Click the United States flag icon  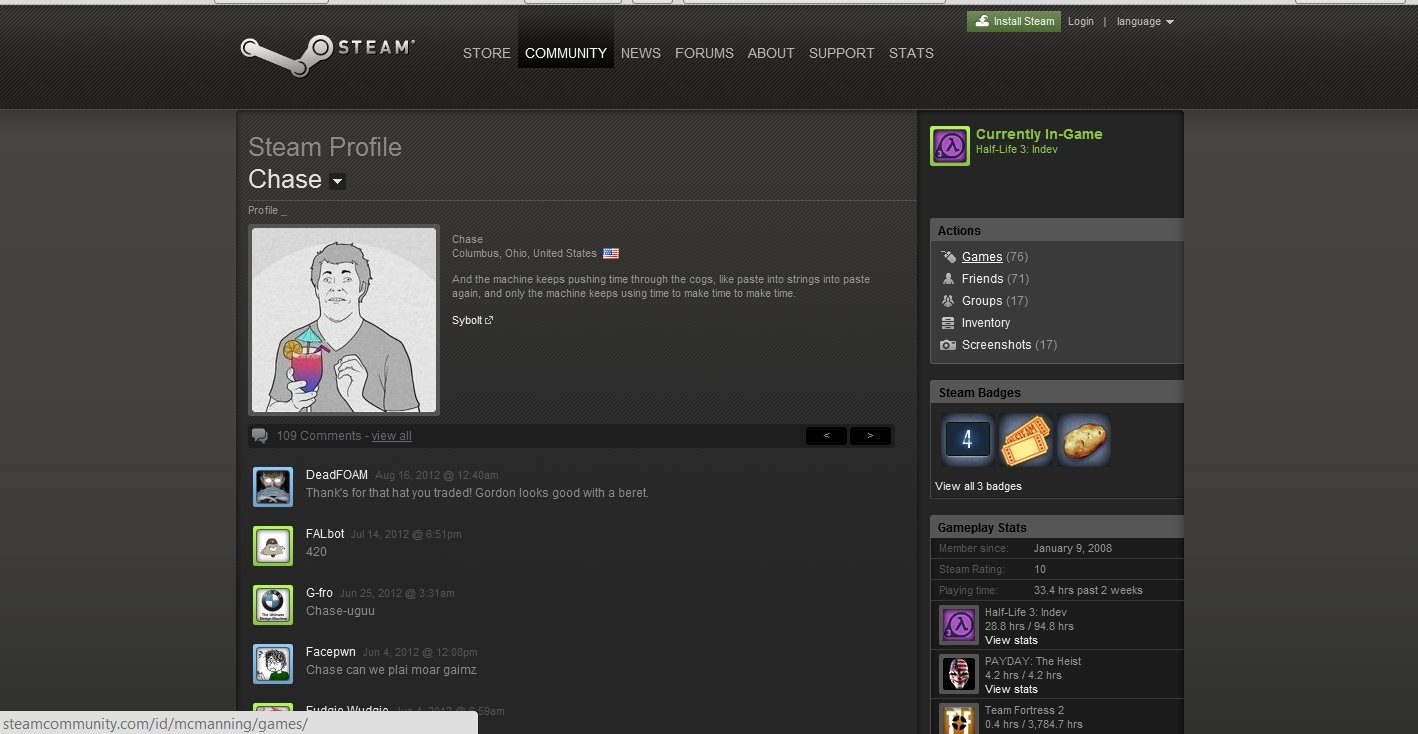tap(611, 254)
